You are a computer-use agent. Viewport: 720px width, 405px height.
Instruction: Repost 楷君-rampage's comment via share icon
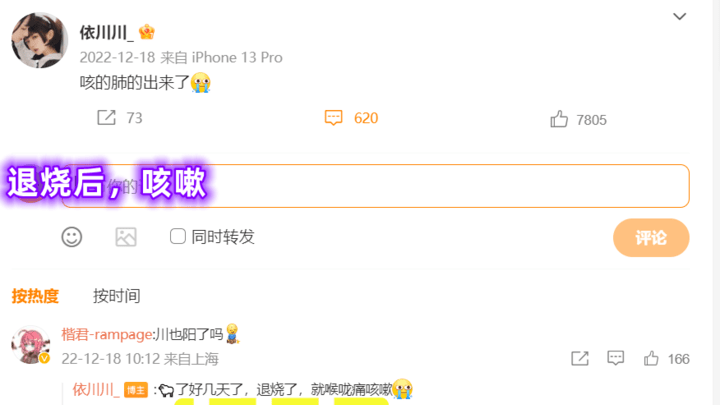579,358
